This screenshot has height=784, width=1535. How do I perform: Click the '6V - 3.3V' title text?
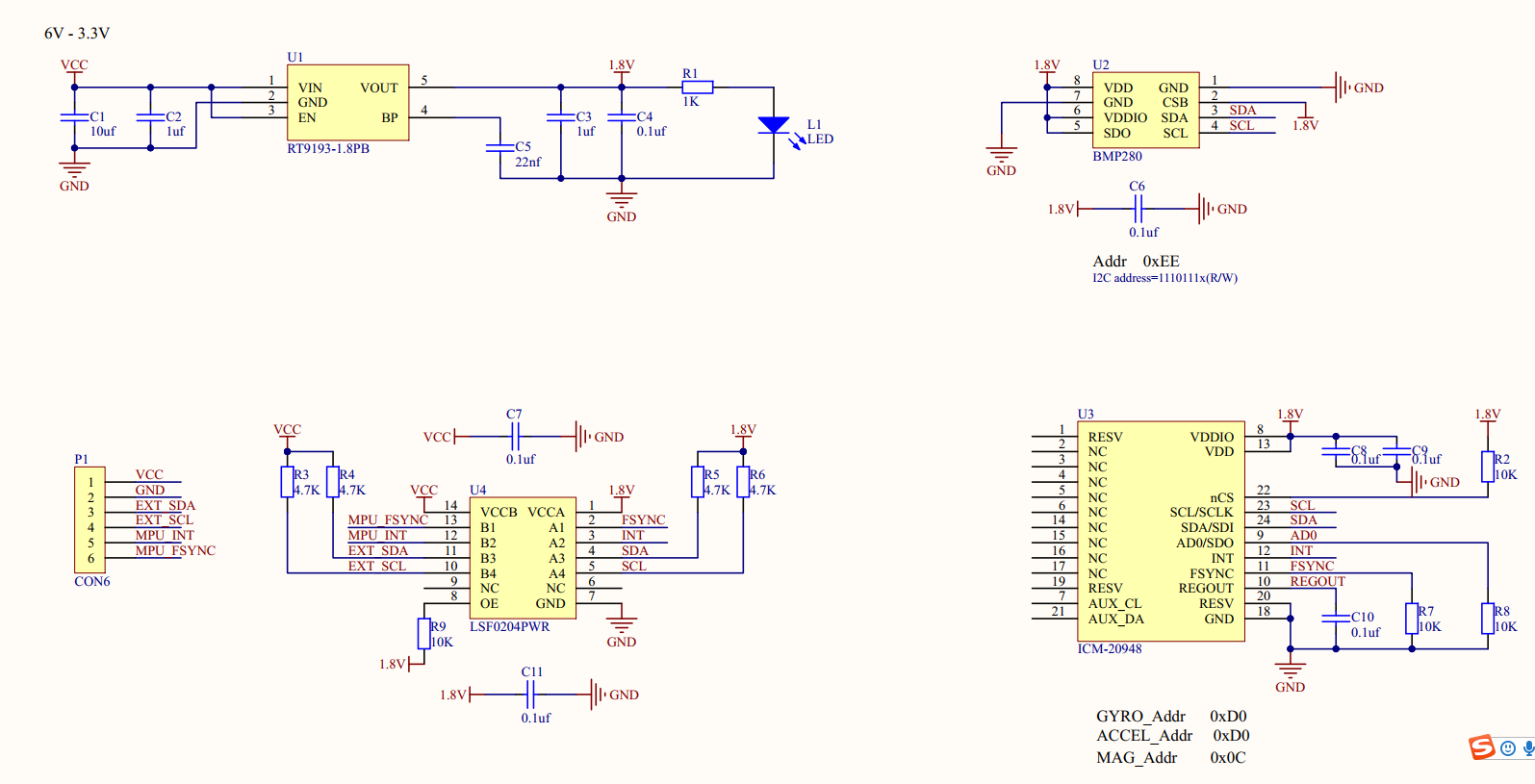pyautogui.click(x=77, y=33)
